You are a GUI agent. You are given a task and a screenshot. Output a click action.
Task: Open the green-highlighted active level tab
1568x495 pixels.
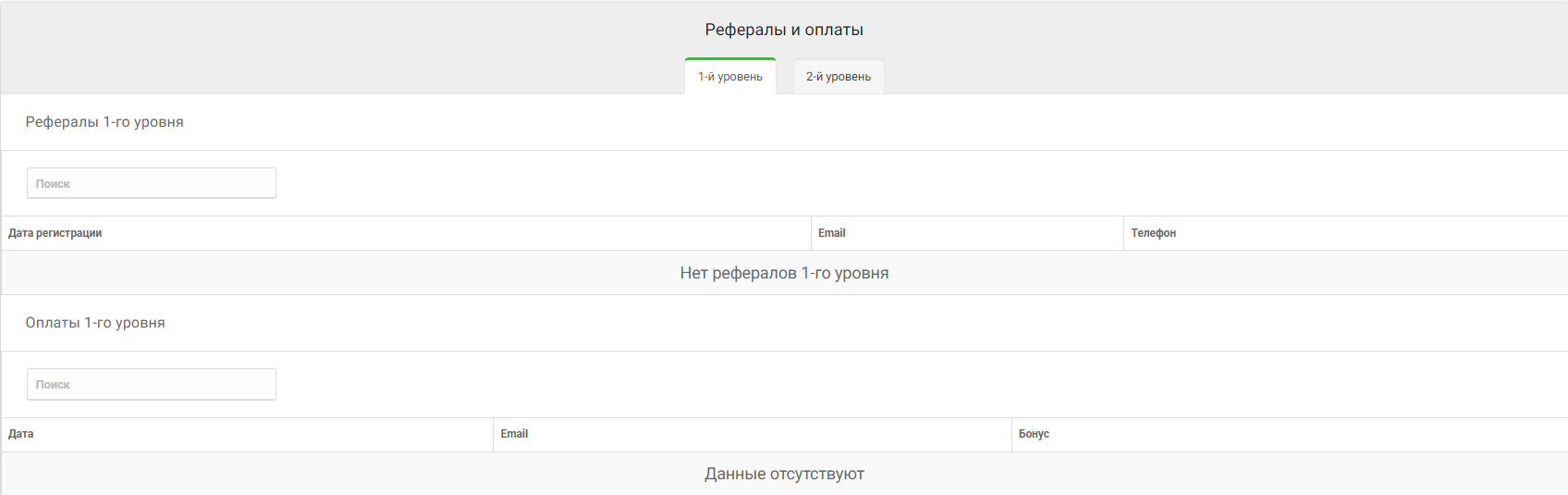[x=729, y=77]
